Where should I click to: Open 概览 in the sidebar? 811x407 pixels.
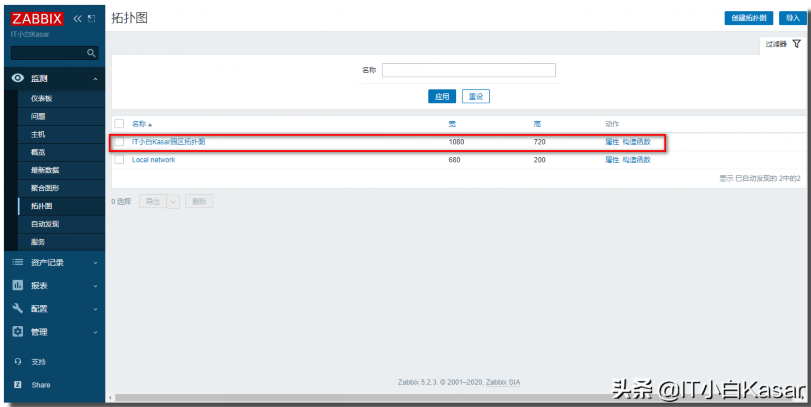(x=61, y=153)
